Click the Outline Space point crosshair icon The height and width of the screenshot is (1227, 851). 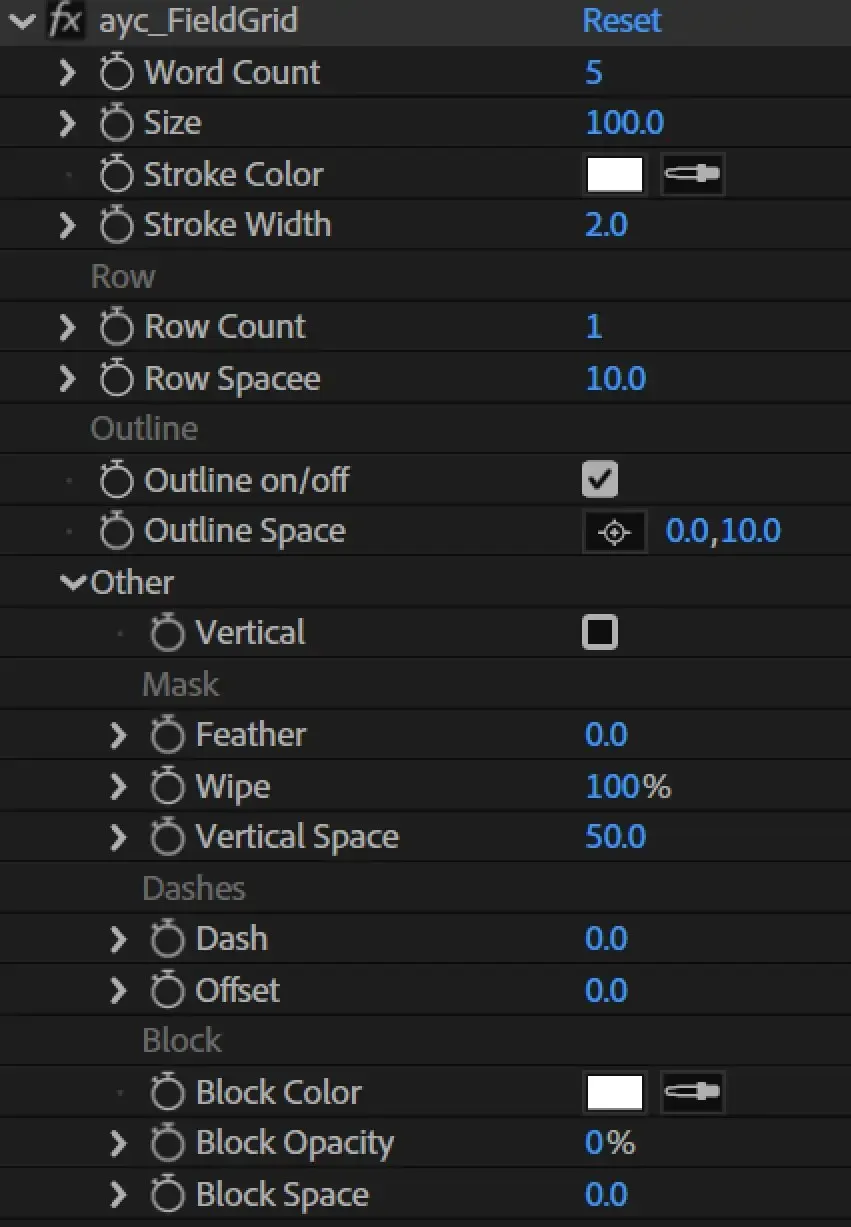pyautogui.click(x=615, y=532)
